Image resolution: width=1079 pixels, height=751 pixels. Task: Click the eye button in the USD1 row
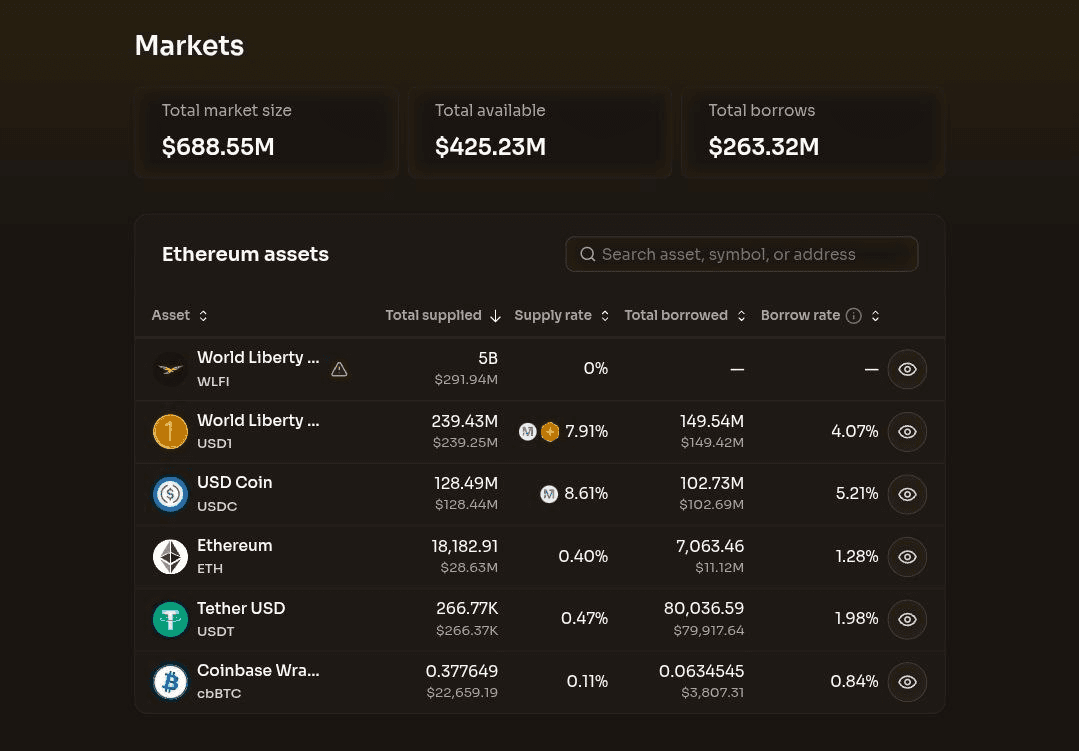pyautogui.click(x=907, y=432)
